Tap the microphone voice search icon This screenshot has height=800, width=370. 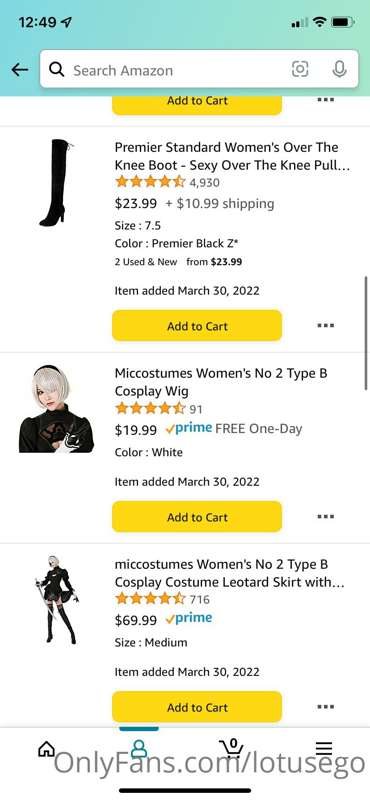339,69
